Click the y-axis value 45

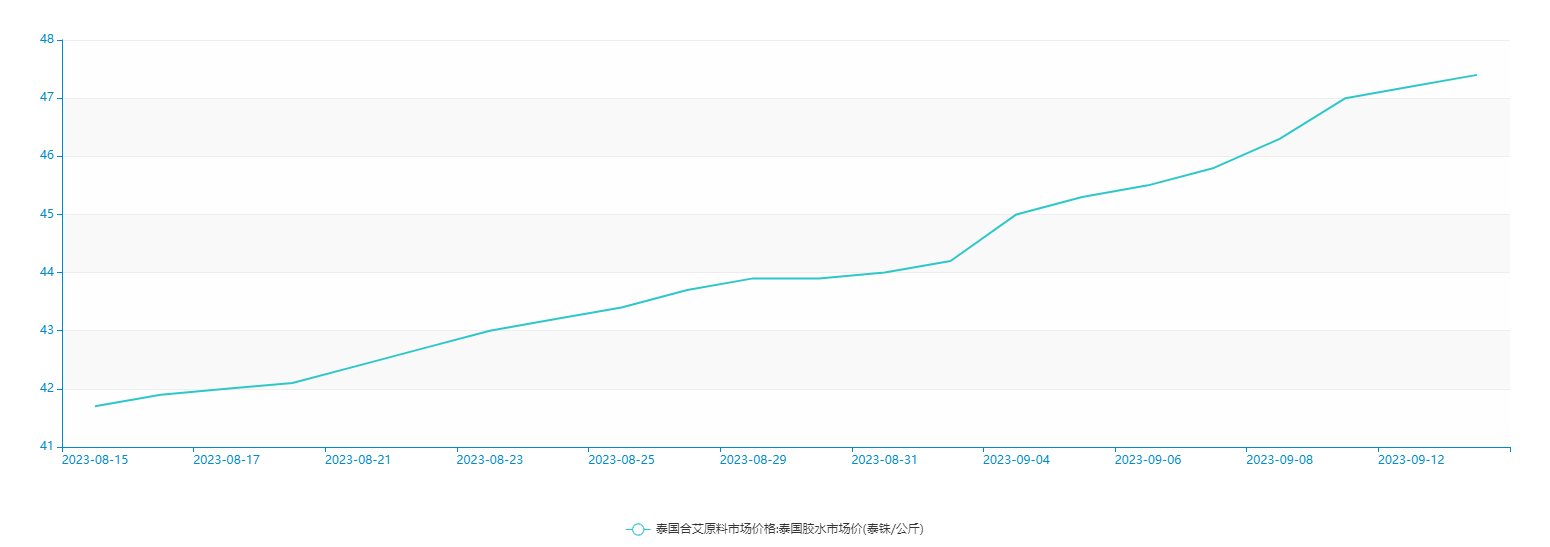point(47,214)
